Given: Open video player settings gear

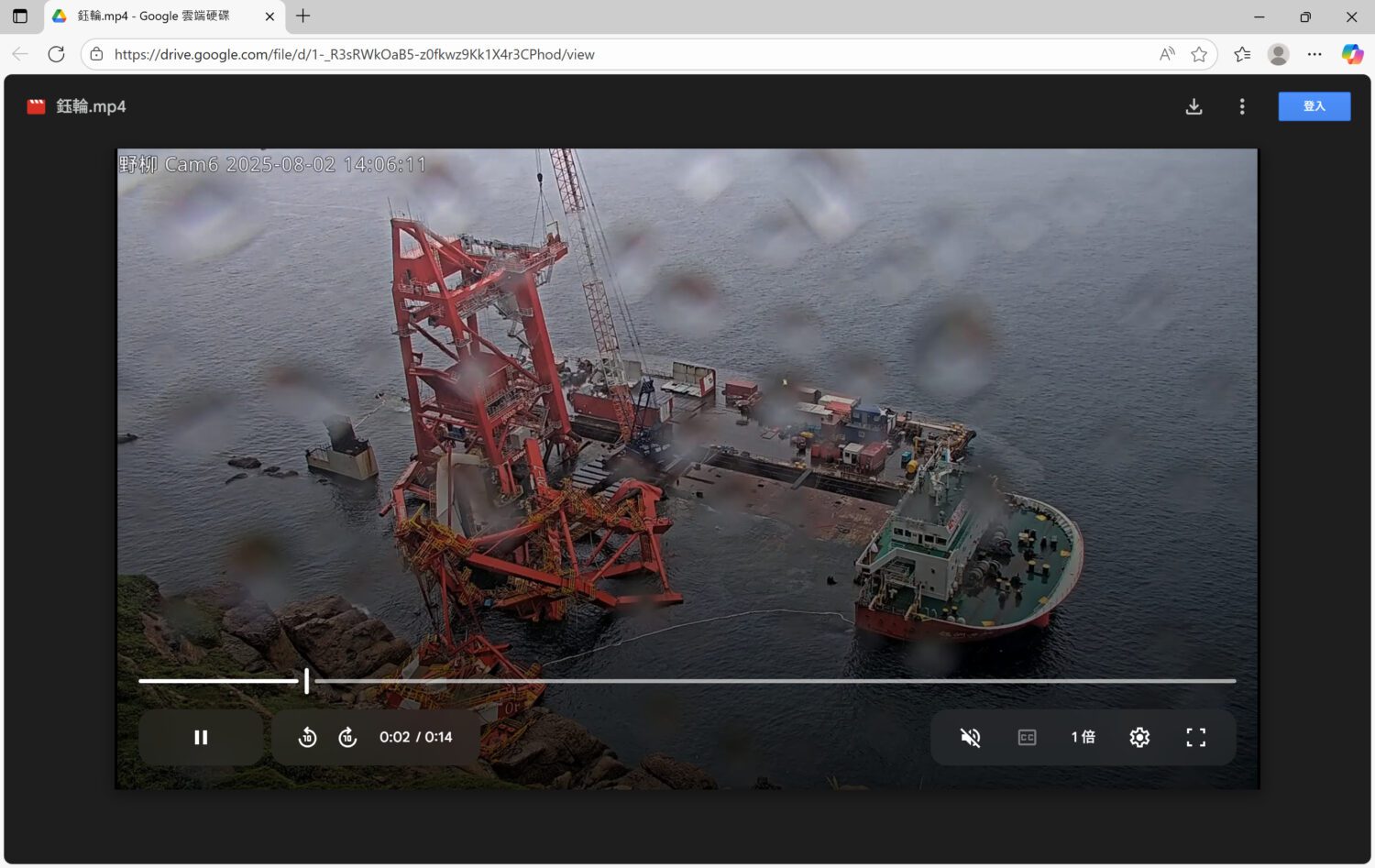Looking at the screenshot, I should pyautogui.click(x=1139, y=737).
